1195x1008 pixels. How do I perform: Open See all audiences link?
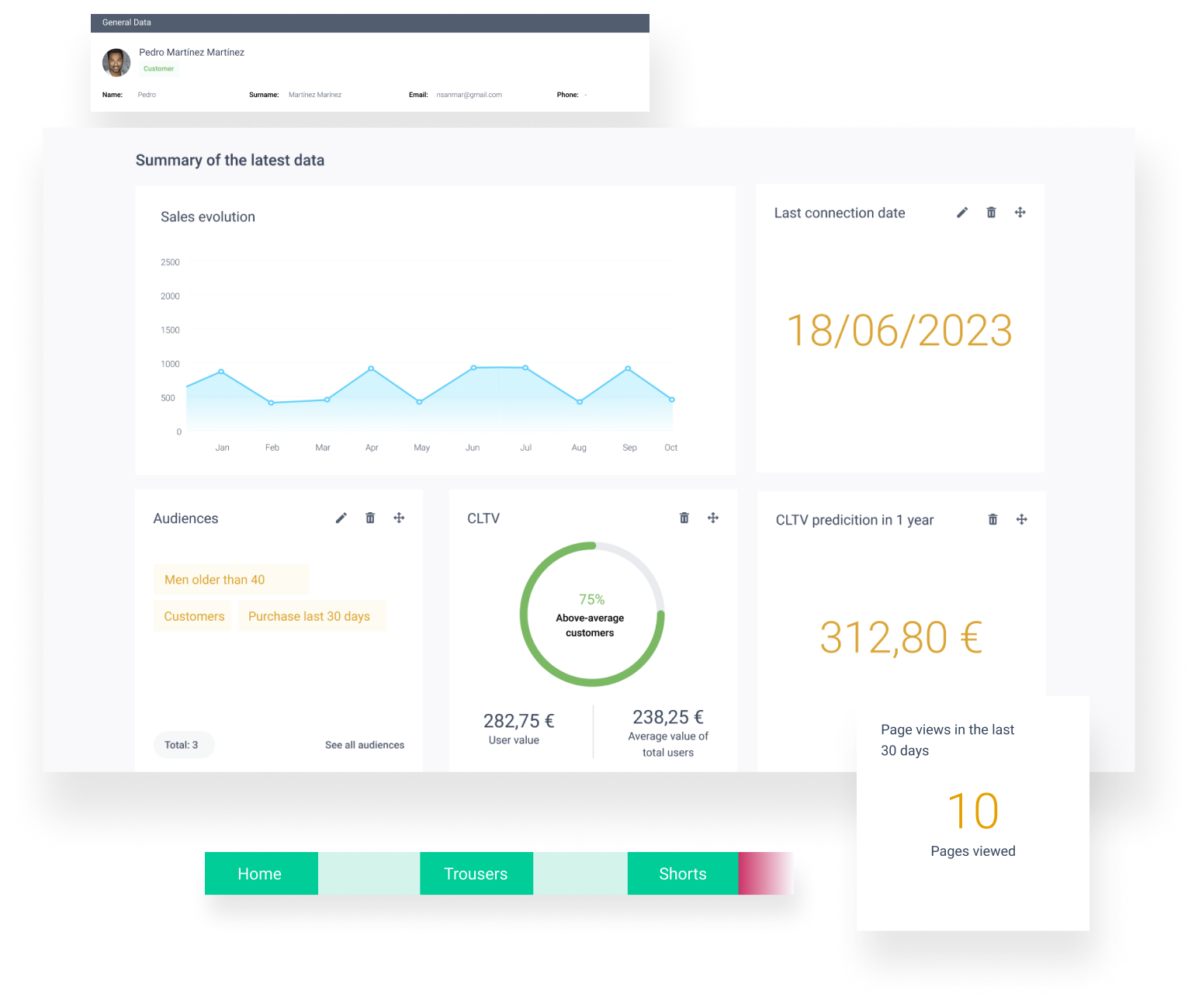pyautogui.click(x=365, y=745)
